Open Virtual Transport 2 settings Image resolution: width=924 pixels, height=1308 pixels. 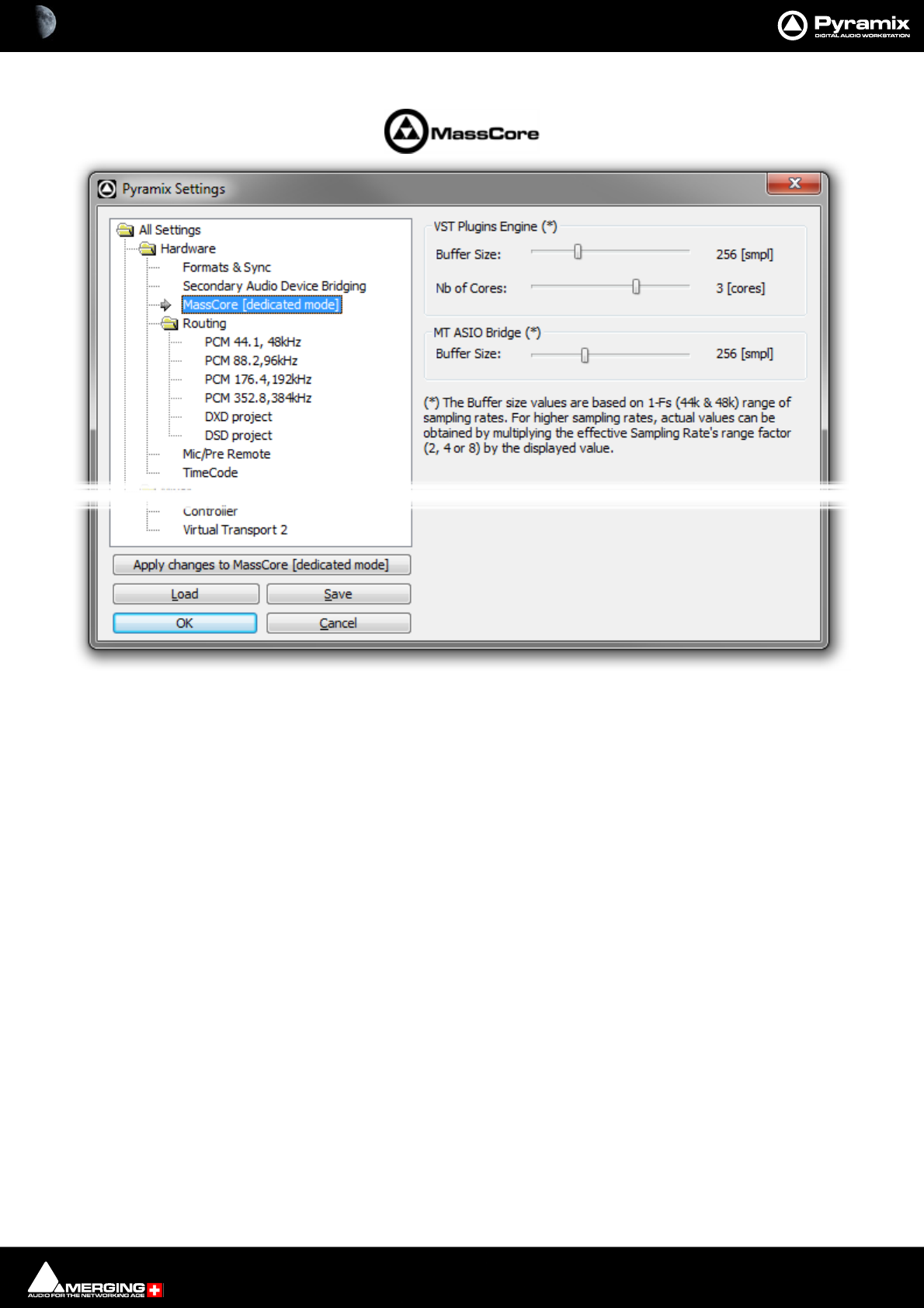click(x=235, y=530)
